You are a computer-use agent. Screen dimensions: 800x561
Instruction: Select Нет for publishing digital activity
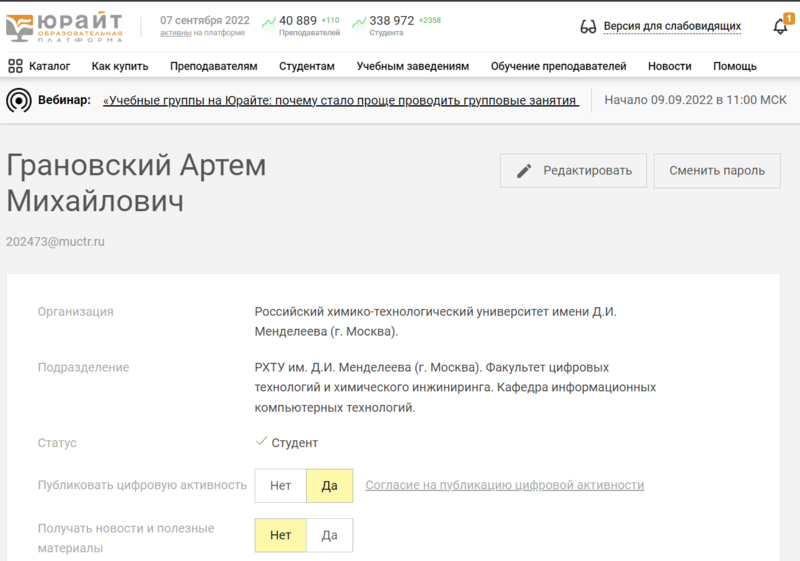pyautogui.click(x=280, y=486)
